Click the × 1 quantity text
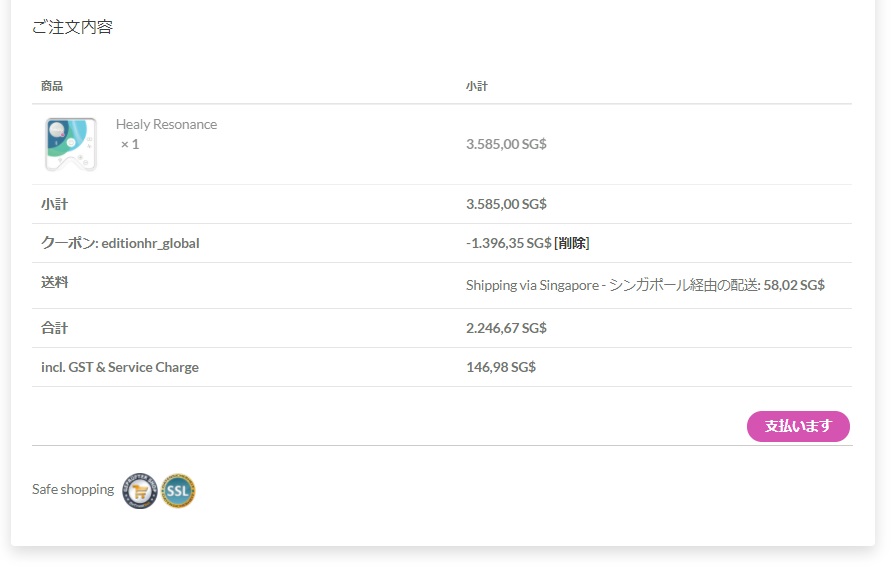The height and width of the screenshot is (569, 893). coord(130,145)
